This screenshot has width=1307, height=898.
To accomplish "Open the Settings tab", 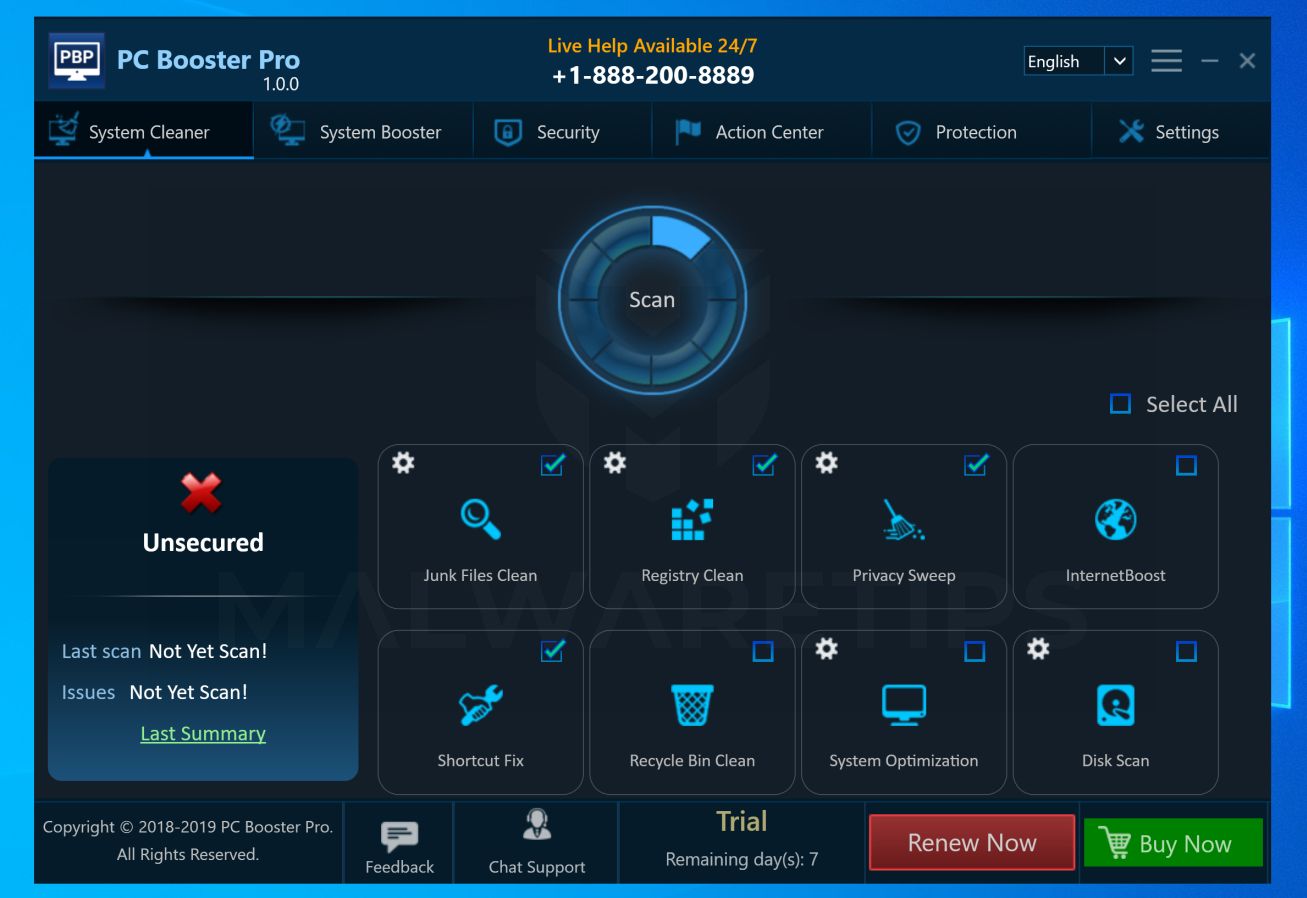I will (1181, 131).
